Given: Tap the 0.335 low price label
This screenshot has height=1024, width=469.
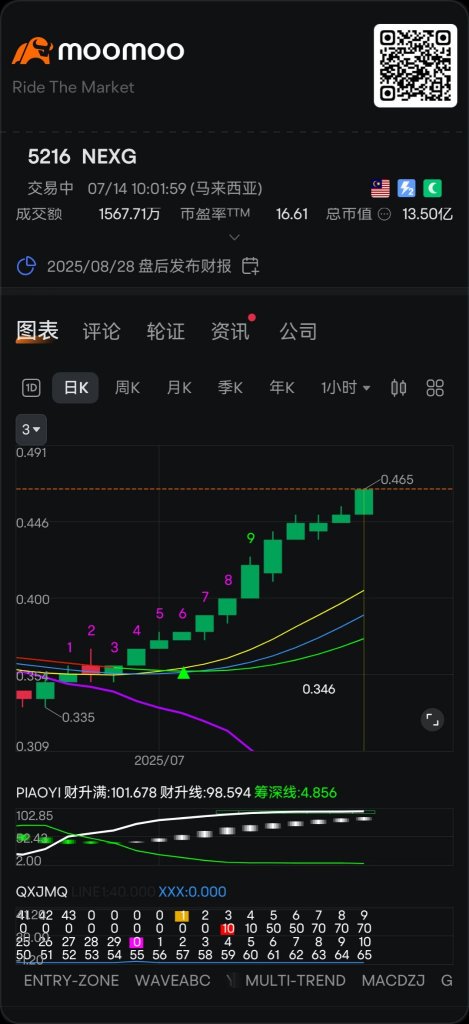Looking at the screenshot, I should (78, 717).
